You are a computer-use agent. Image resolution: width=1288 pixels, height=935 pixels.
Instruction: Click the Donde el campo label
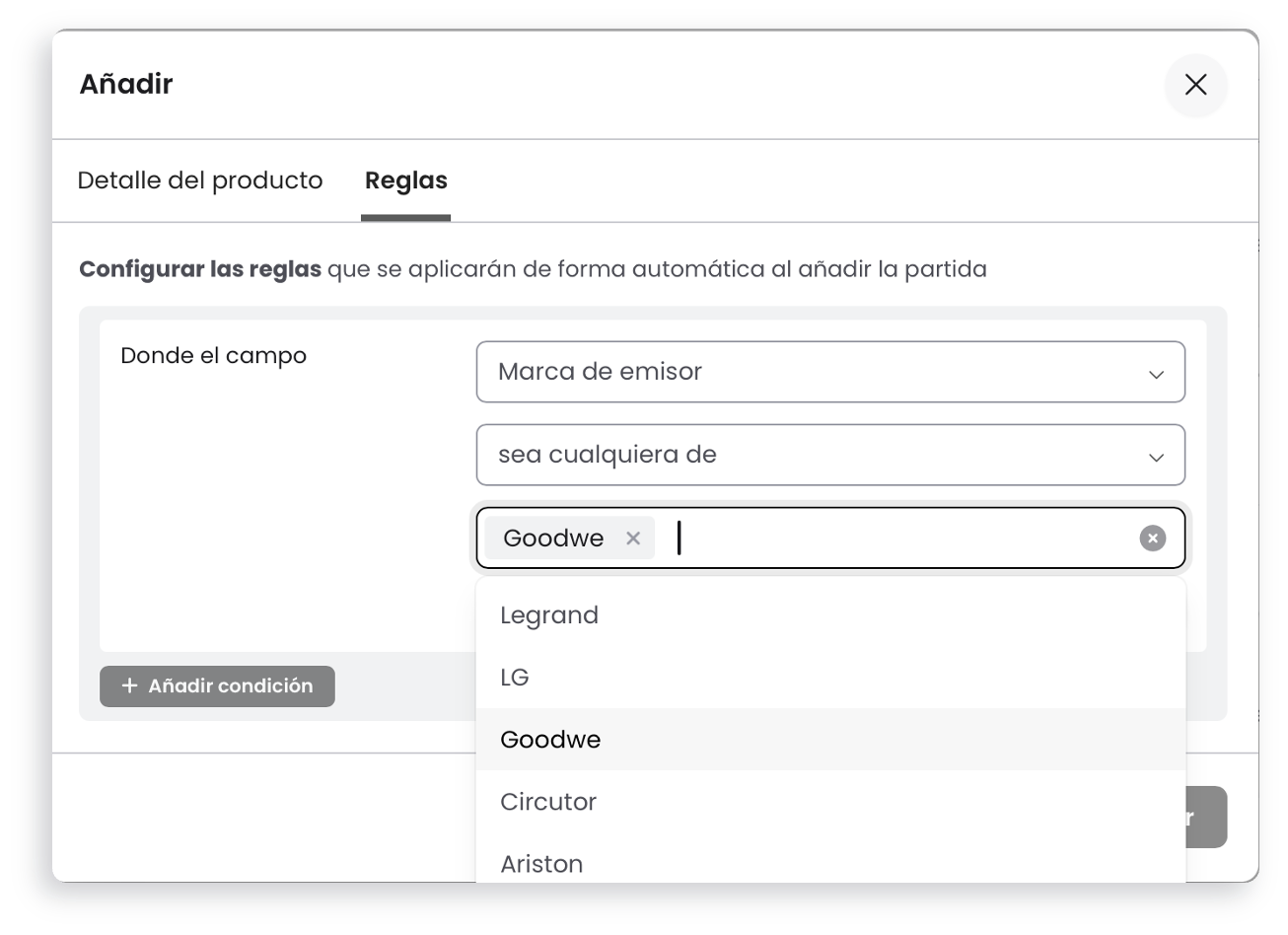click(x=213, y=356)
